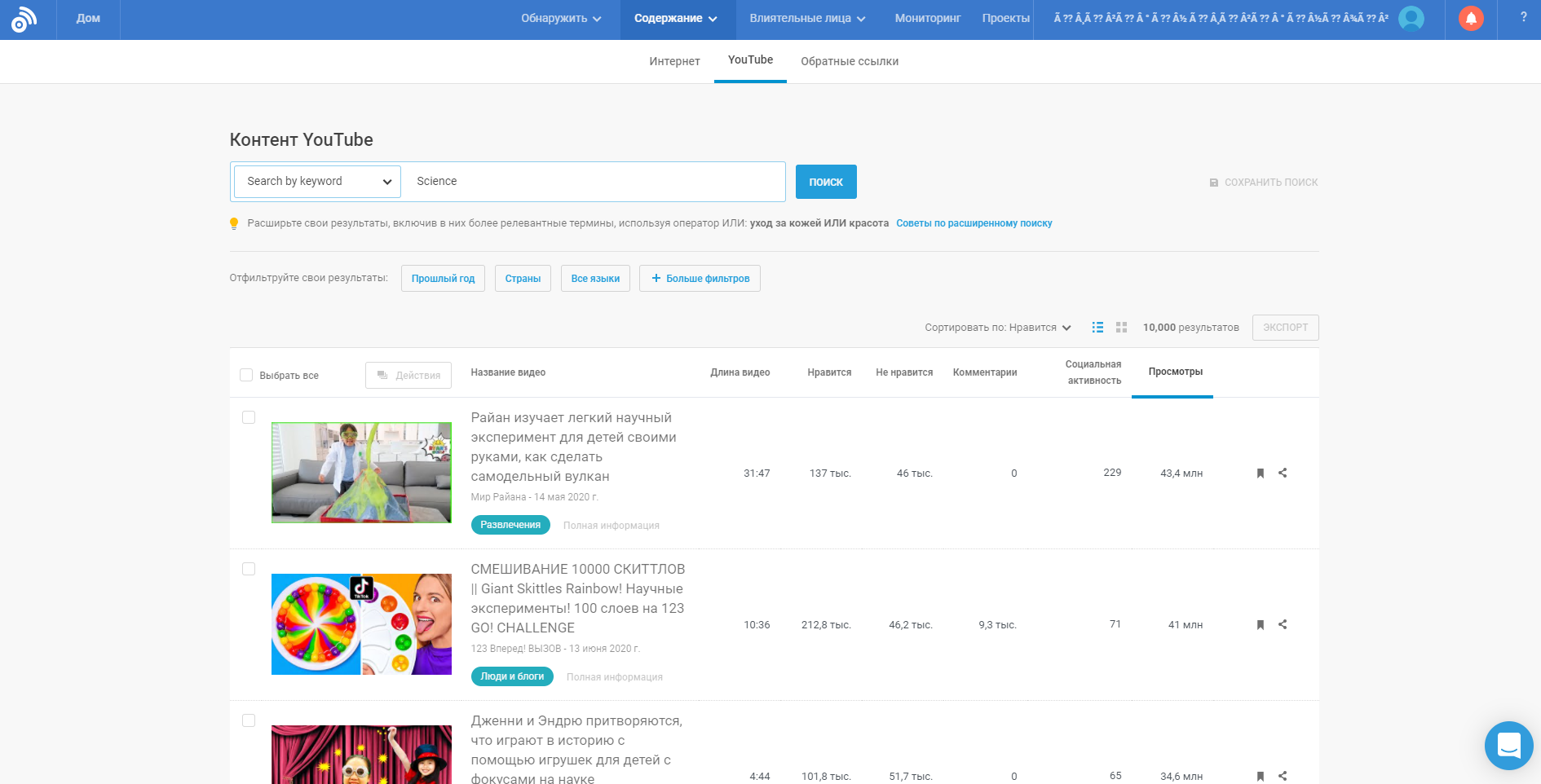Viewport: 1541px width, 784px height.
Task: Open the Дженни и Эндрю притворяются title
Action: [576, 750]
